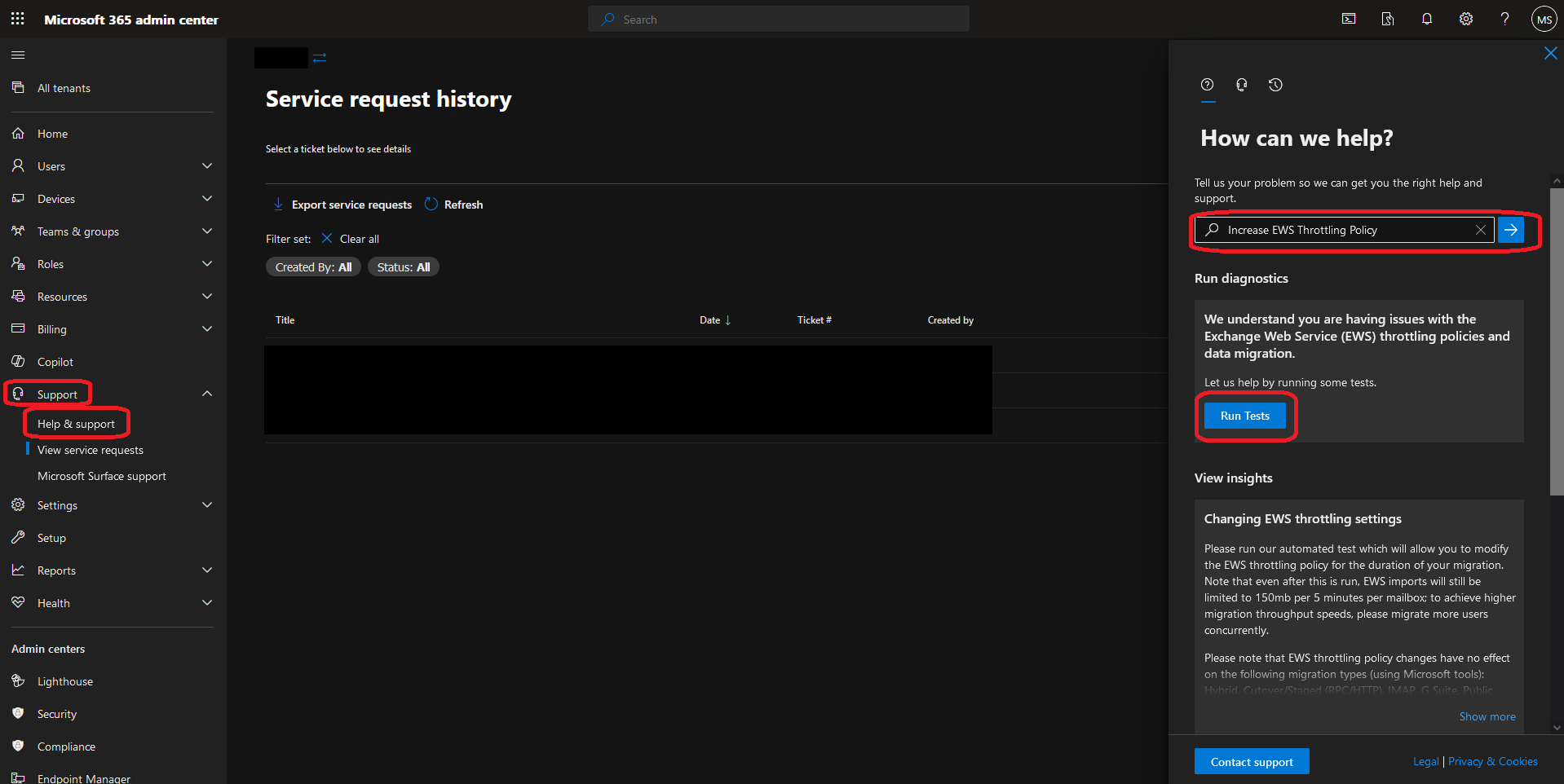The image size is (1564, 784).
Task: Open the app launcher waffle icon
Action: 18,19
